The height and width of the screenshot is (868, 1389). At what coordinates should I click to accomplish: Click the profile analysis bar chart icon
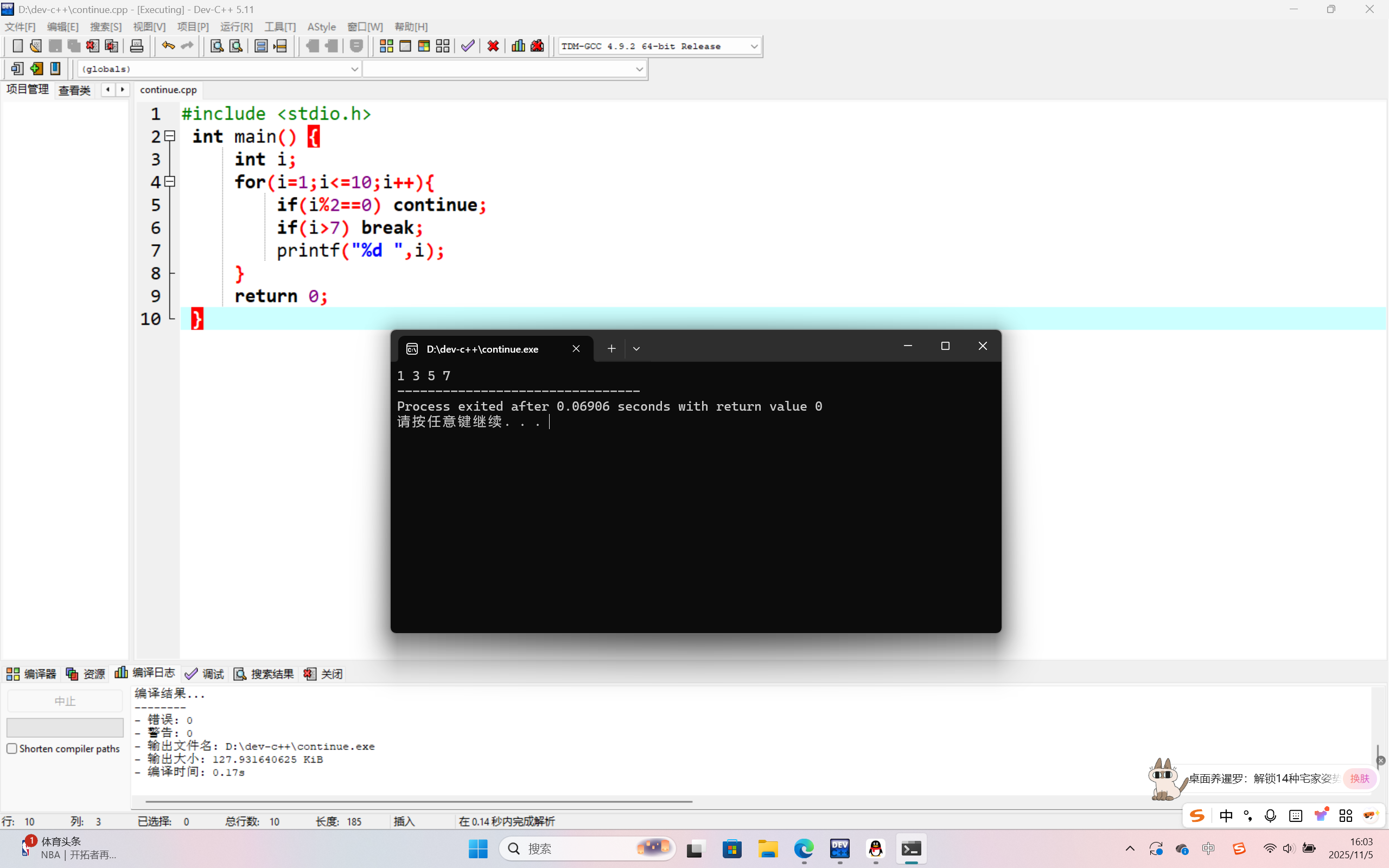point(518,46)
